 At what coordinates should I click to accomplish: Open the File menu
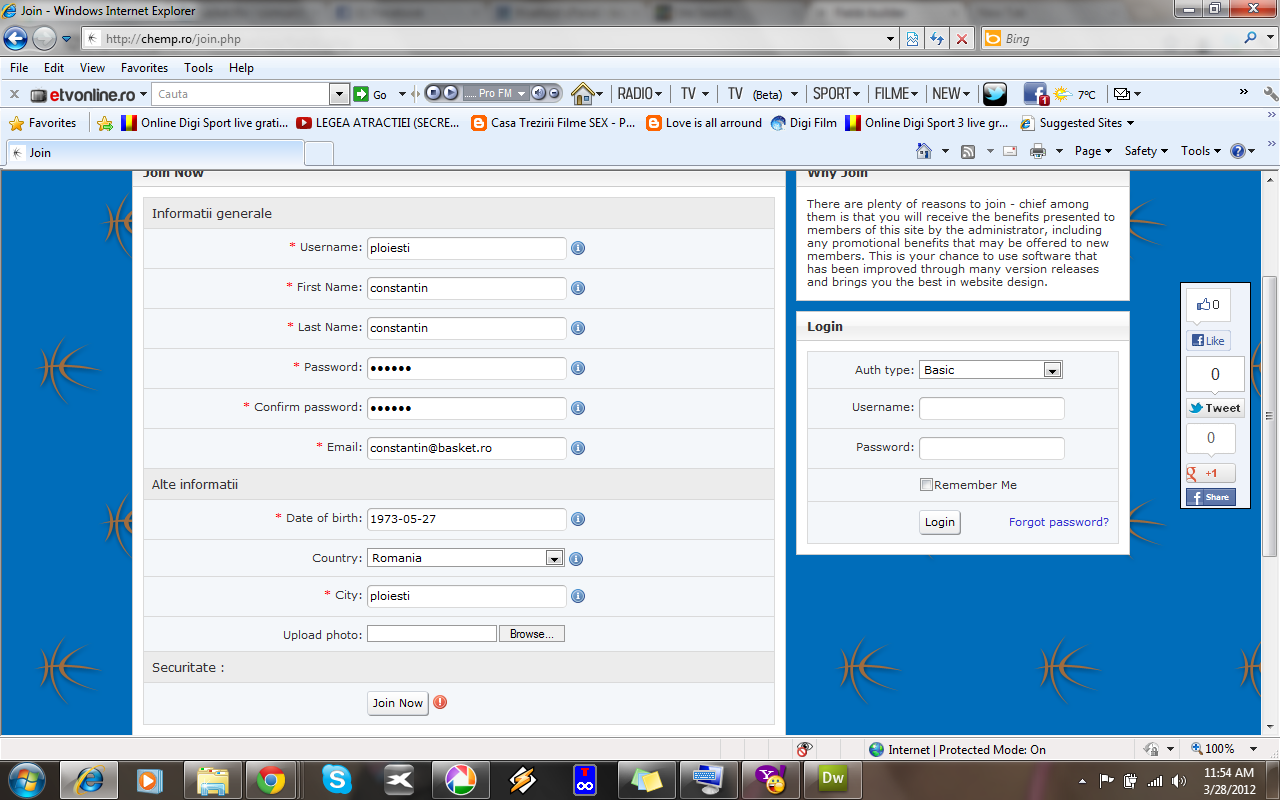[19, 68]
